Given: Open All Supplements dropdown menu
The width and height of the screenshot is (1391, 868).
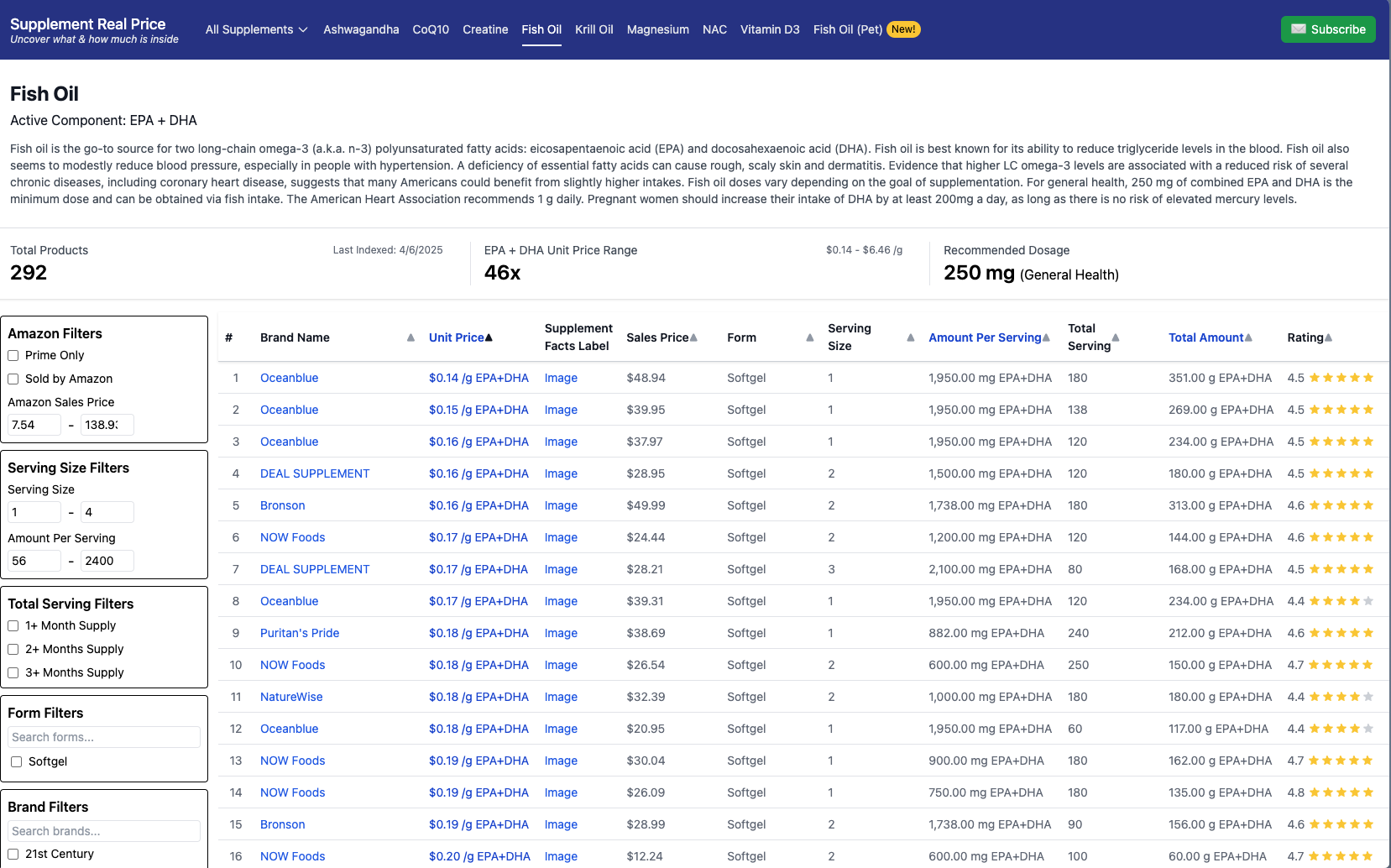Looking at the screenshot, I should coord(257,29).
